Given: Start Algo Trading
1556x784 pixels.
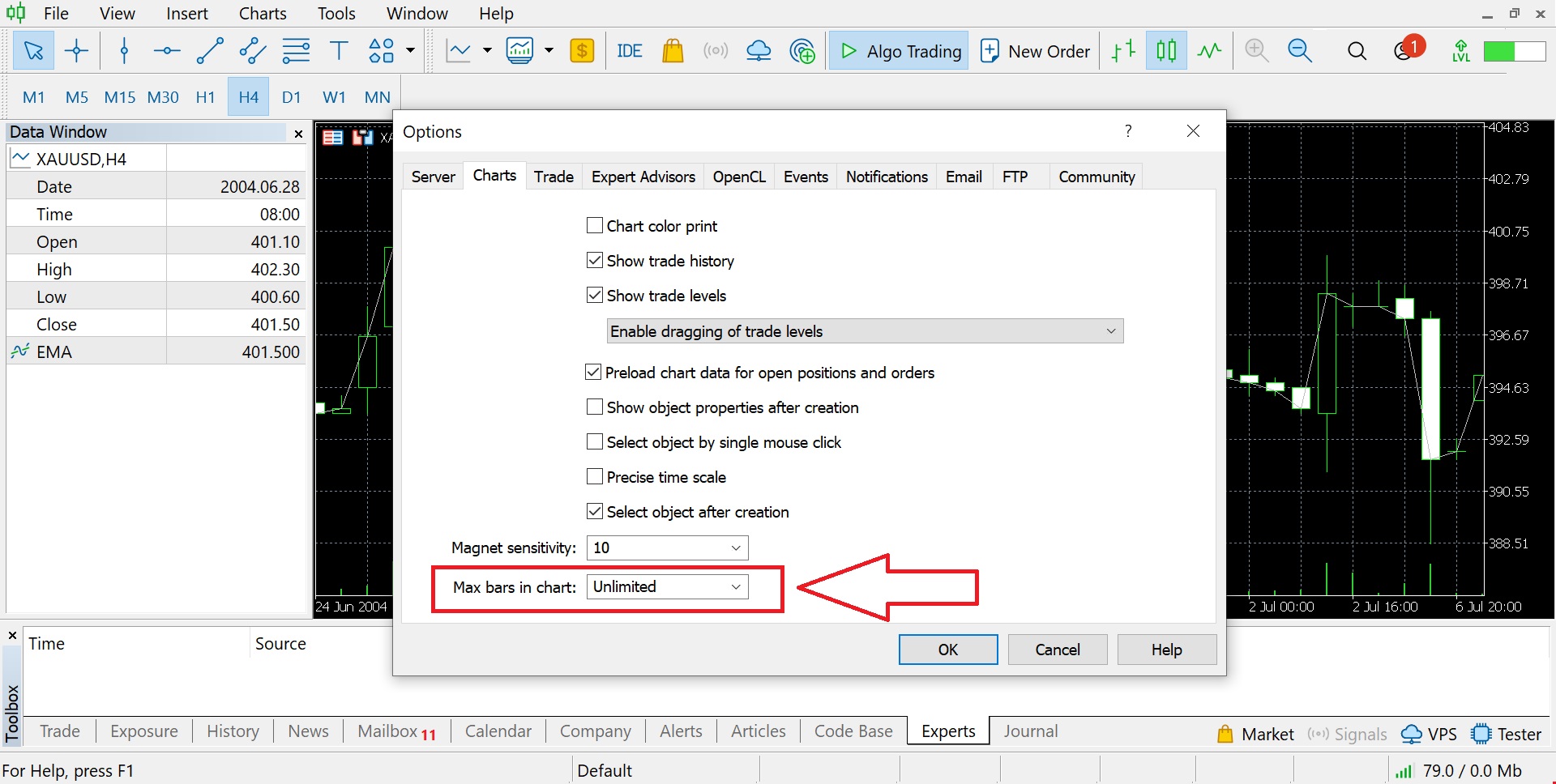Looking at the screenshot, I should click(898, 50).
